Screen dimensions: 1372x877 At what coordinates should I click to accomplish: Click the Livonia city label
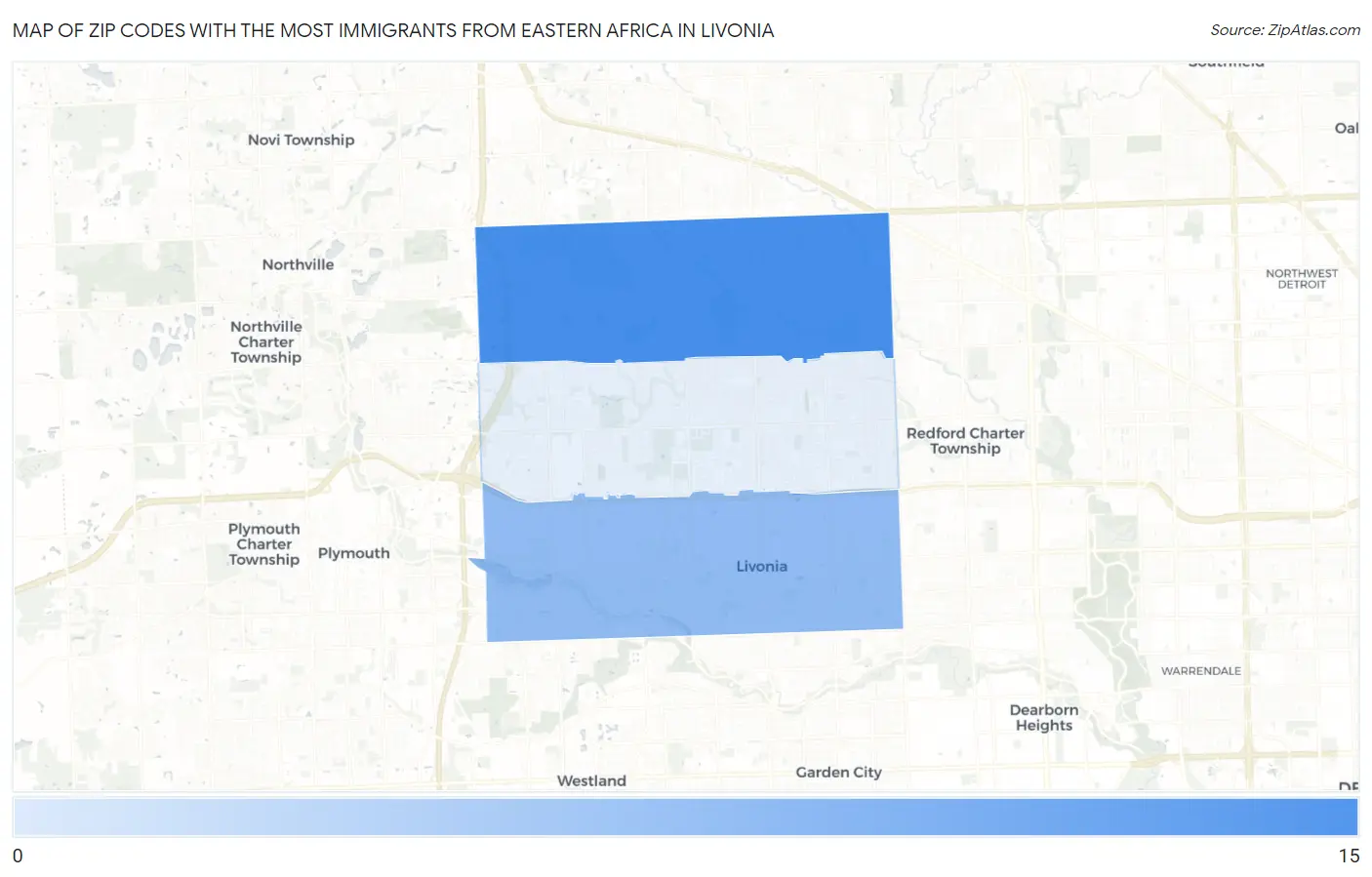point(761,566)
